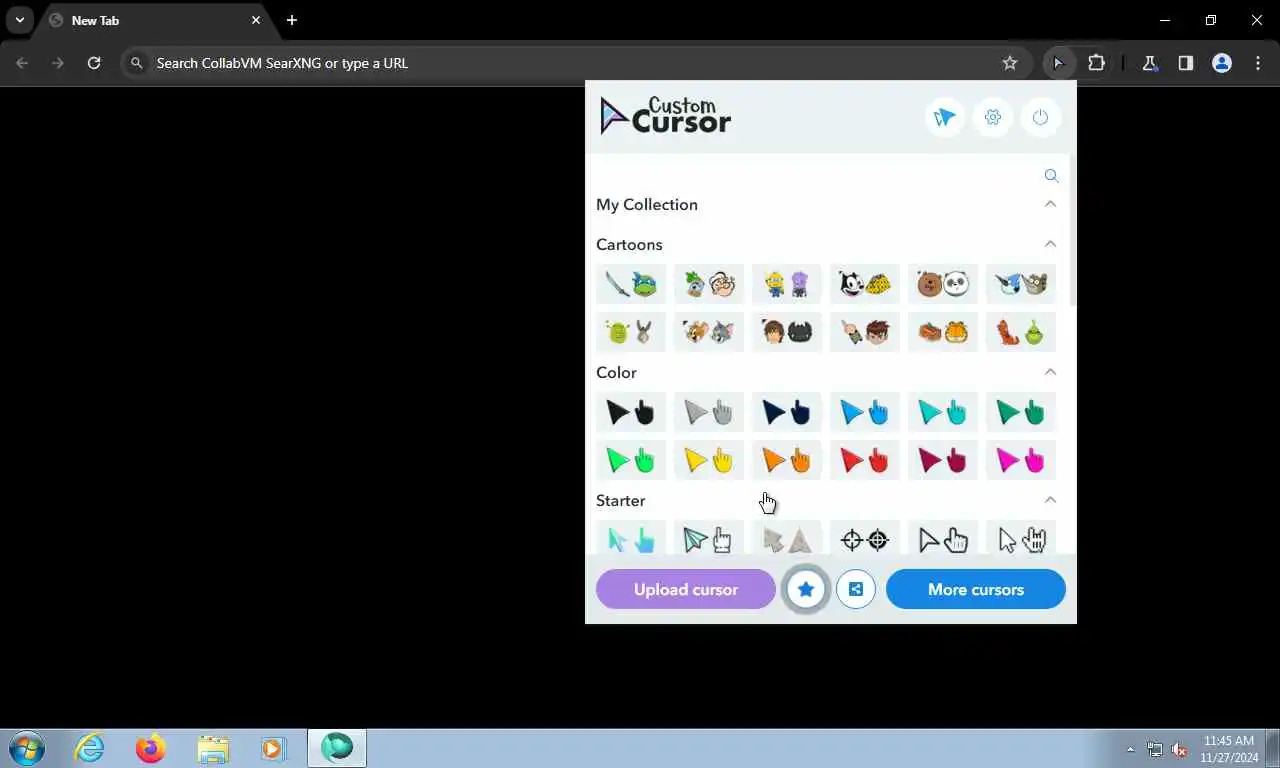Image resolution: width=1280 pixels, height=768 pixels.
Task: Open Custom Cursor settings gear
Action: click(993, 117)
